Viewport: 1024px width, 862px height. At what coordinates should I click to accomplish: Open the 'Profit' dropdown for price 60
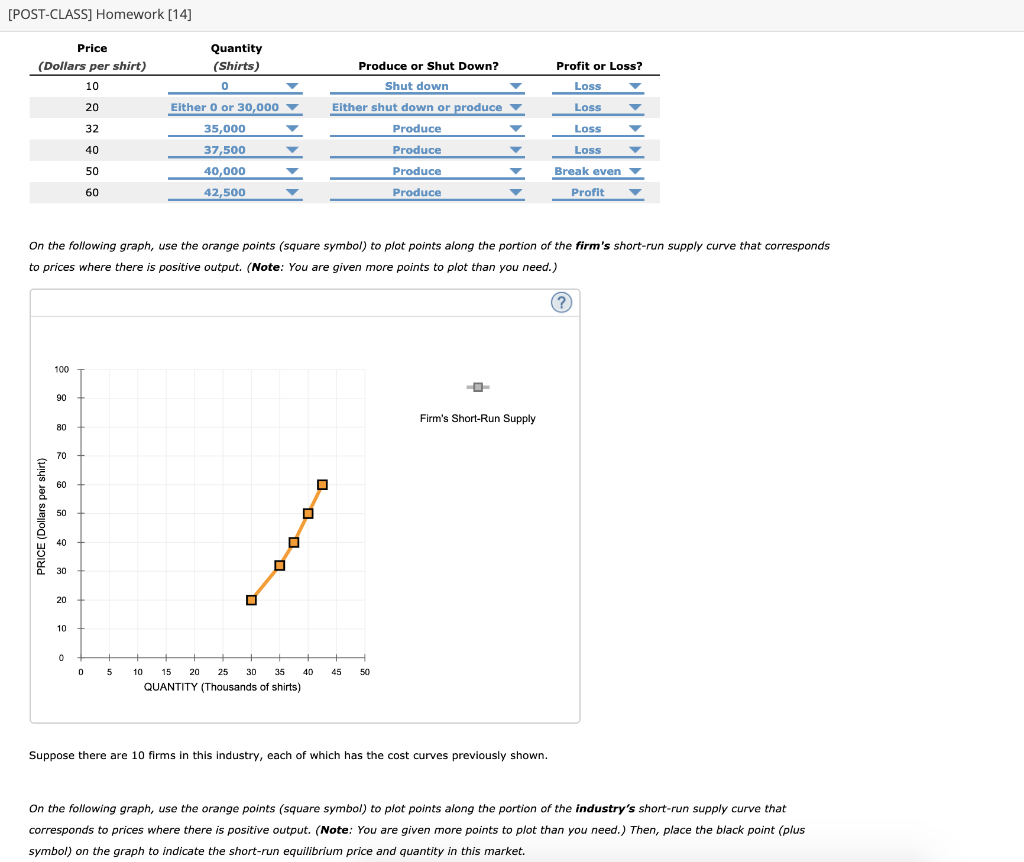pos(597,192)
